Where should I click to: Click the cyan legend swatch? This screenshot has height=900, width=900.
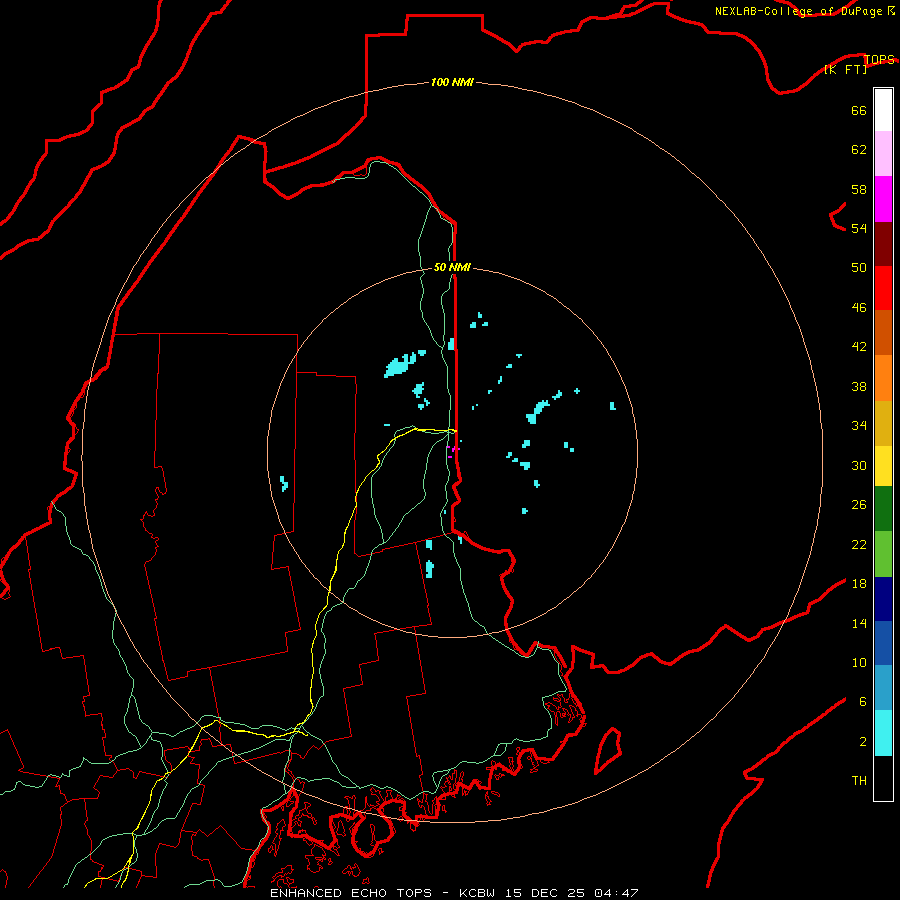[883, 733]
